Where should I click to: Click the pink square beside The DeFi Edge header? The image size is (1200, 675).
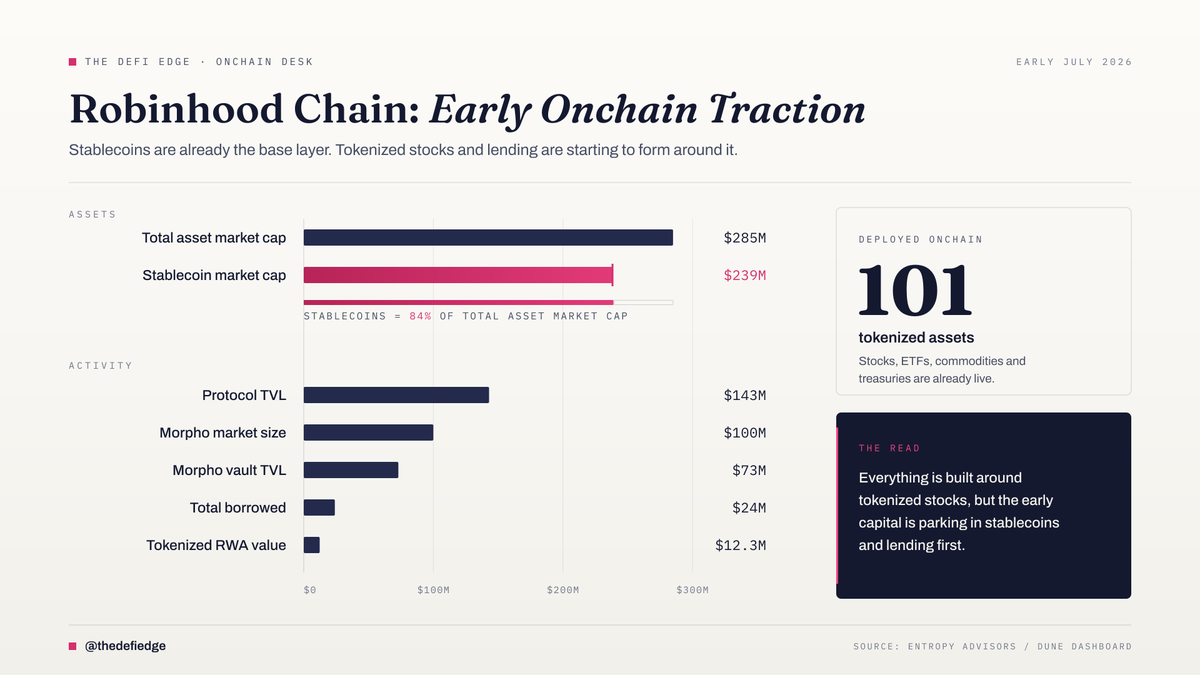coord(73,62)
